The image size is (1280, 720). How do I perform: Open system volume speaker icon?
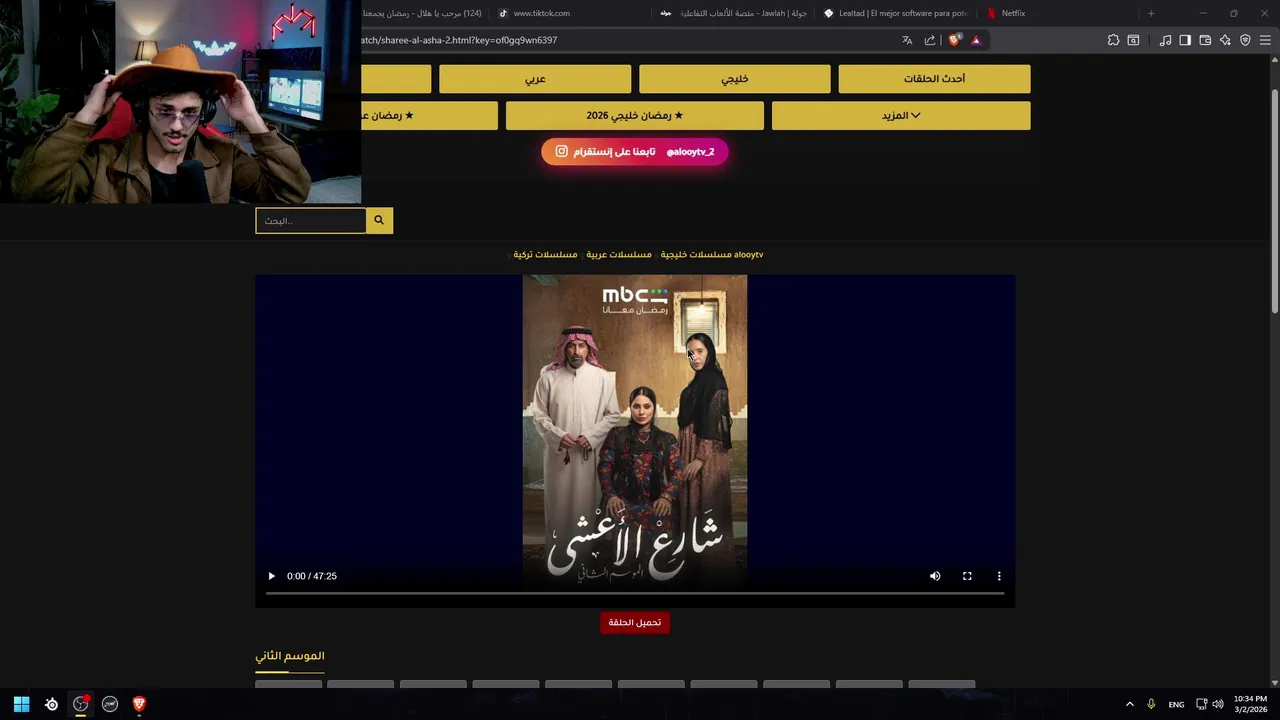1218,704
